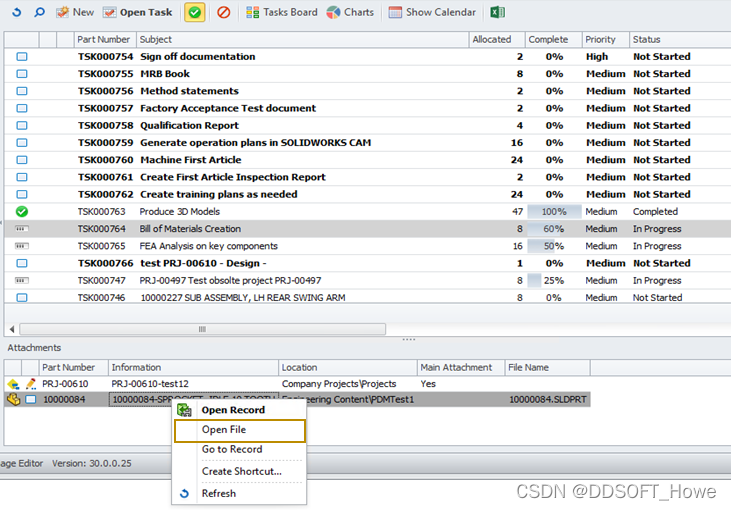This screenshot has width=731, height=510.
Task: Click Location header in Attachments
Action: coord(348,367)
